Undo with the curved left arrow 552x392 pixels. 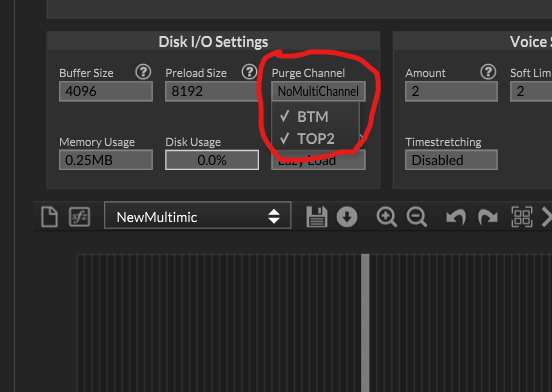point(456,217)
